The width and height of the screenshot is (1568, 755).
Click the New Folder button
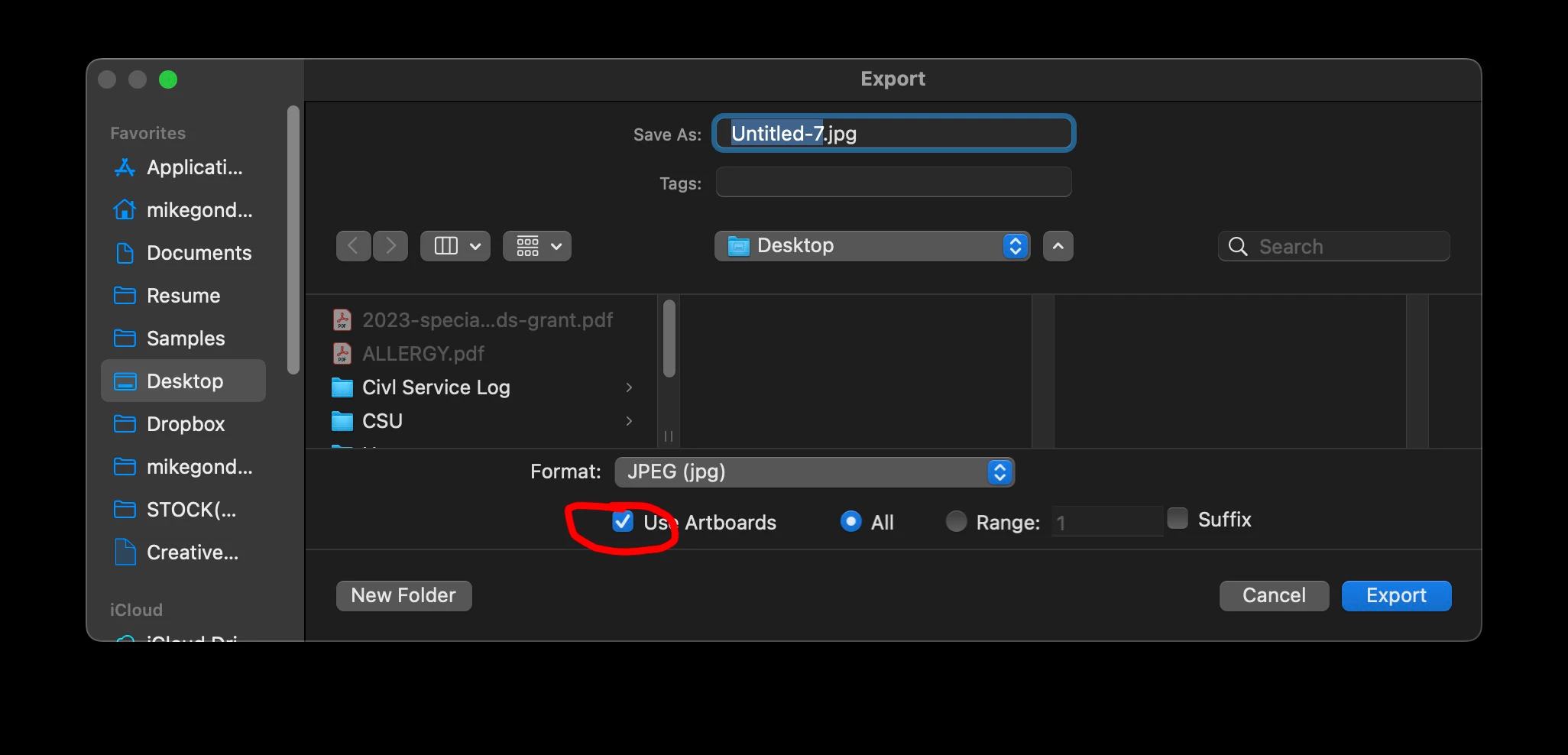click(403, 595)
